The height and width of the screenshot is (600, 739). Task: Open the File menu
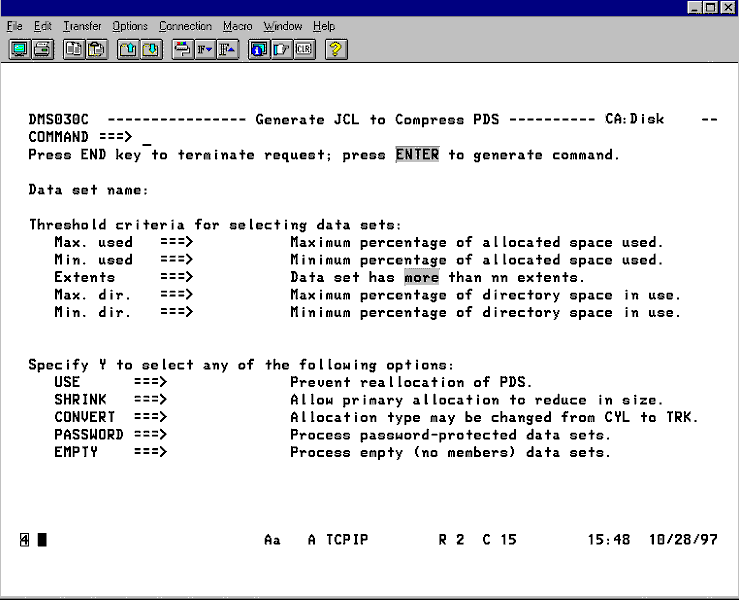pos(15,26)
